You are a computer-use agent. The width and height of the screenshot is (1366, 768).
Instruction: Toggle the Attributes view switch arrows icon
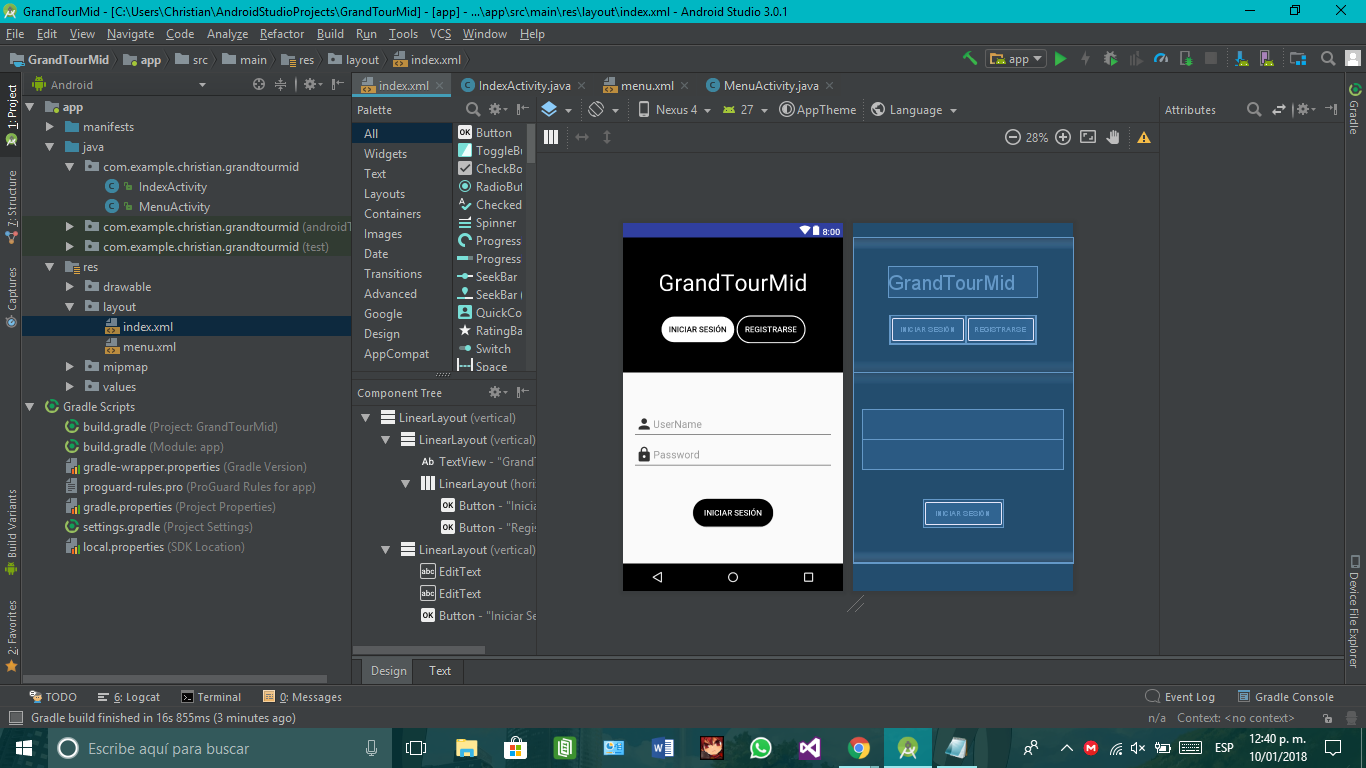1278,110
